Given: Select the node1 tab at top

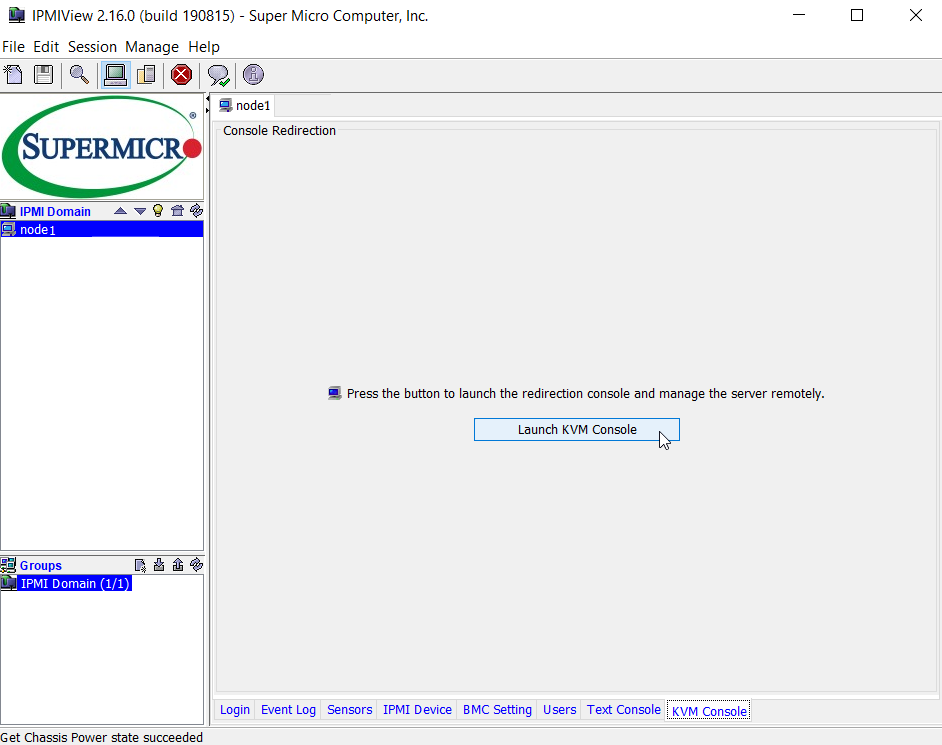Looking at the screenshot, I should tap(245, 106).
